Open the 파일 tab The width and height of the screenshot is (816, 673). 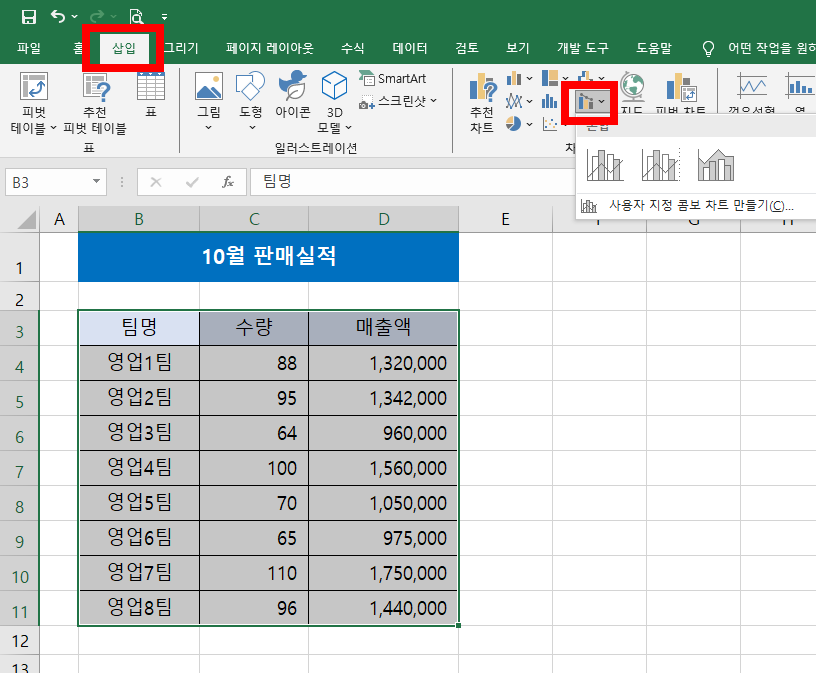29,48
